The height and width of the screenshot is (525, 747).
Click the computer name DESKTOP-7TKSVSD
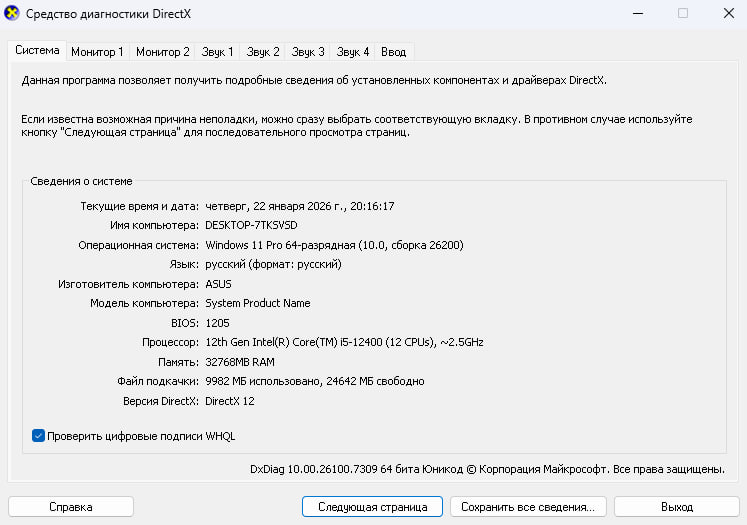coord(251,225)
